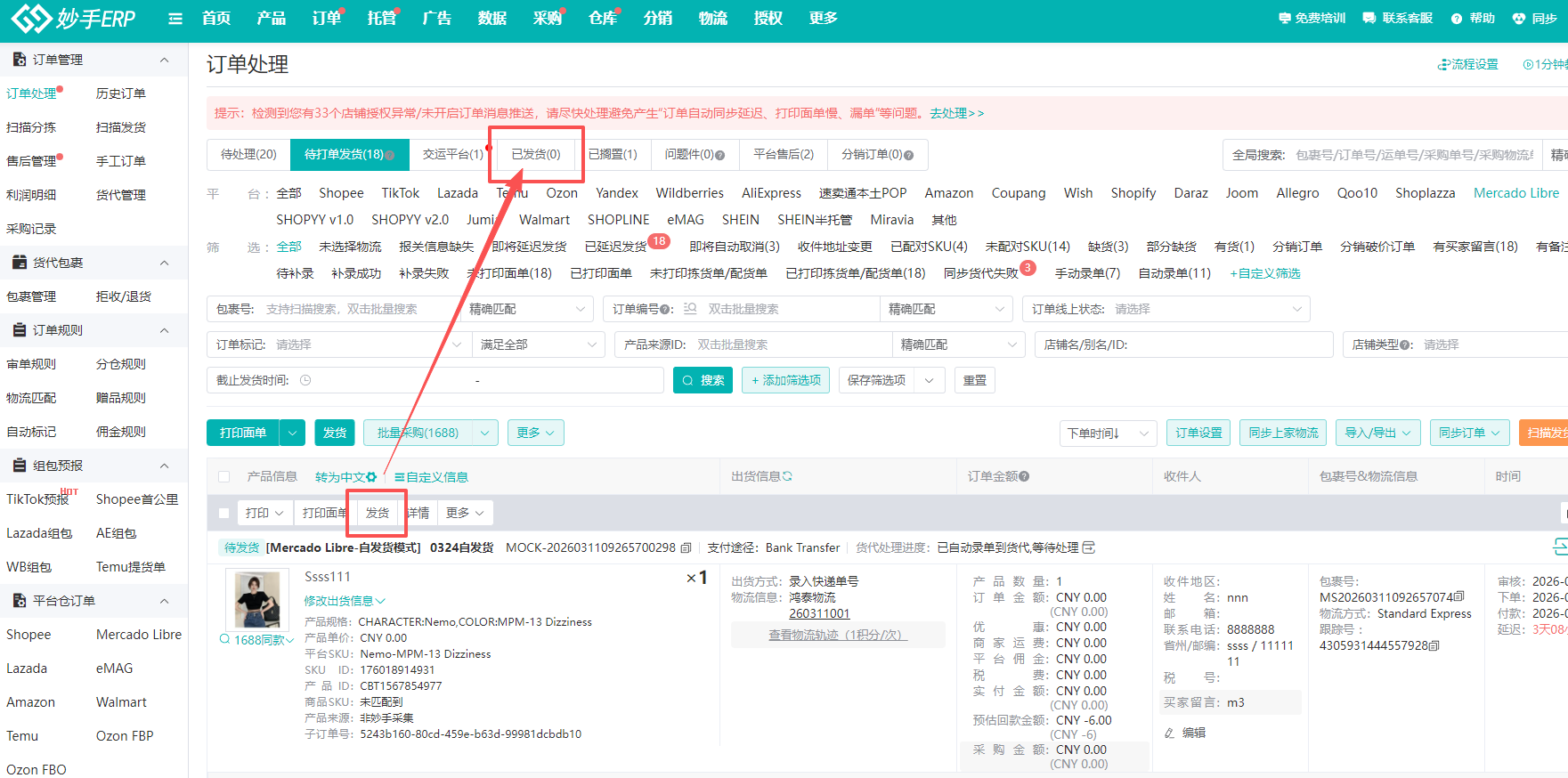
Task: Expand the 导入/导出 dropdown
Action: coord(1377,433)
